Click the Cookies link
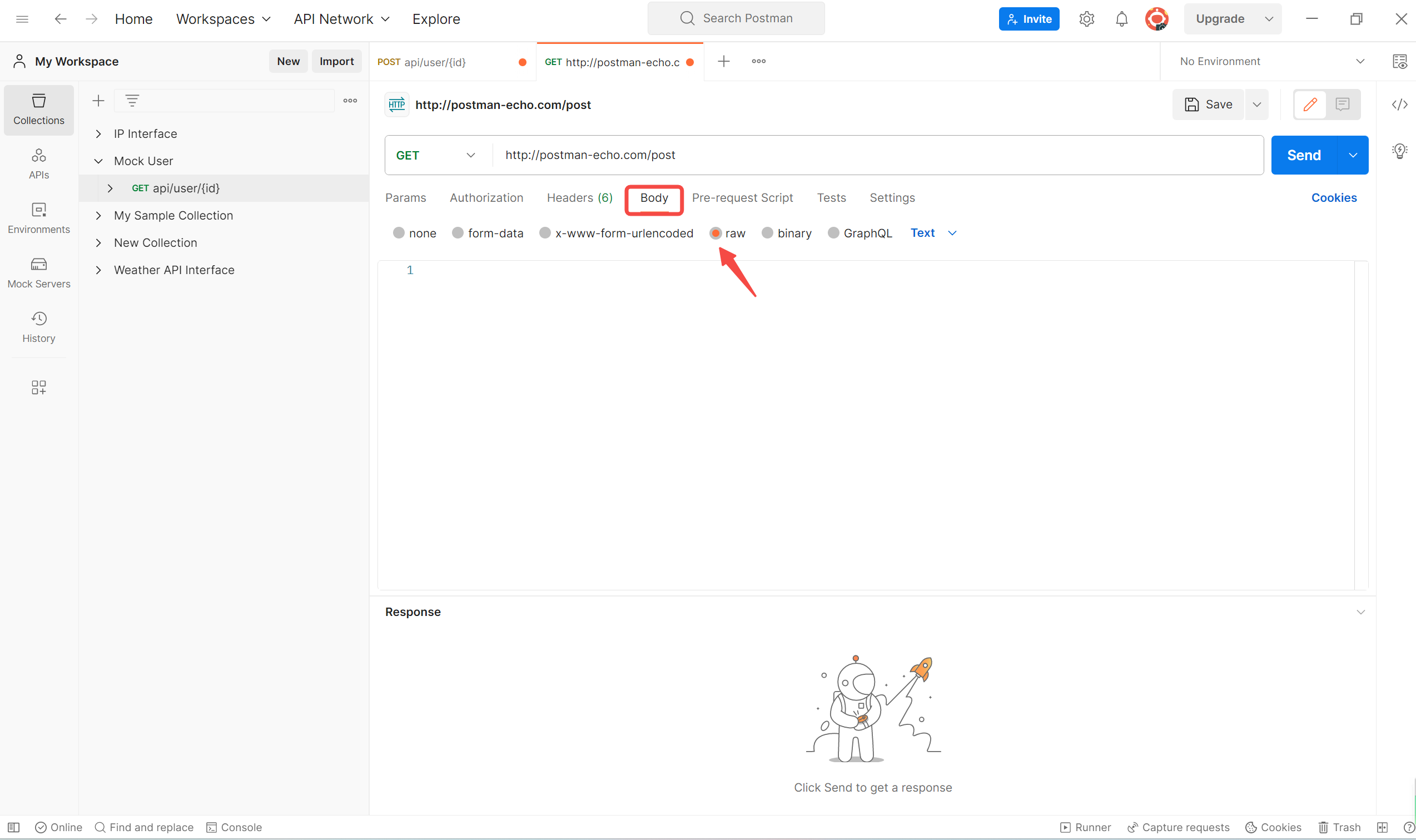Viewport: 1416px width, 840px height. [1333, 197]
